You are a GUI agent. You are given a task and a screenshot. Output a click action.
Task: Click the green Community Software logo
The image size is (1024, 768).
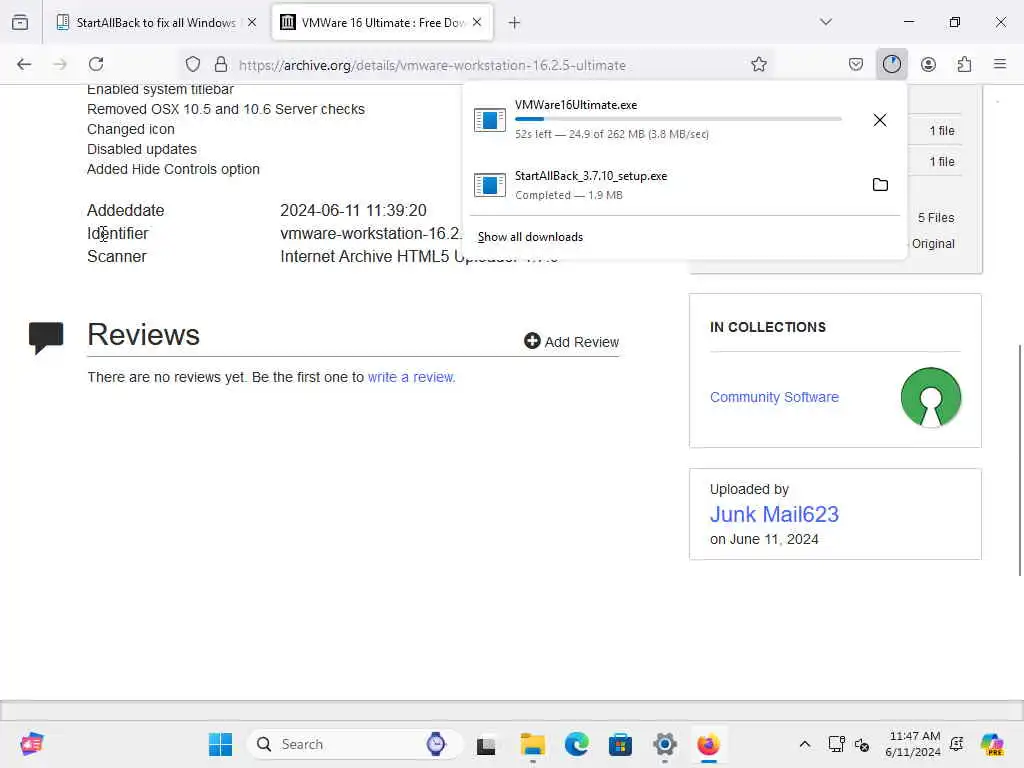coord(931,397)
